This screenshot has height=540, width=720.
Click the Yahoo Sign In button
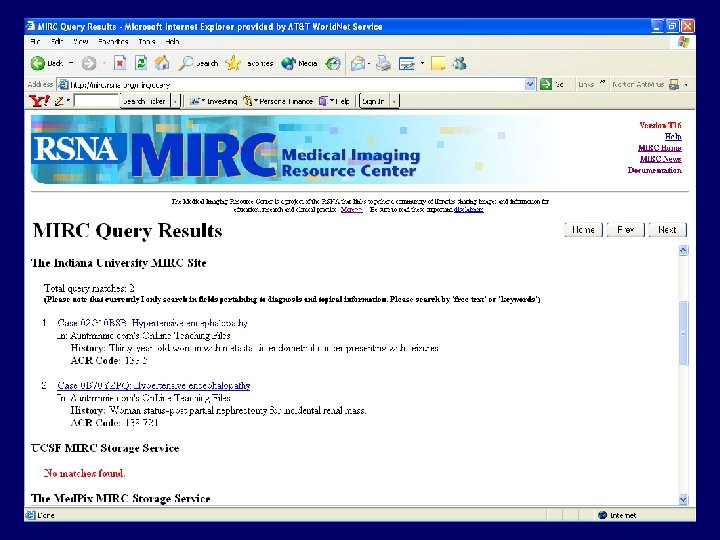pyautogui.click(x=374, y=101)
